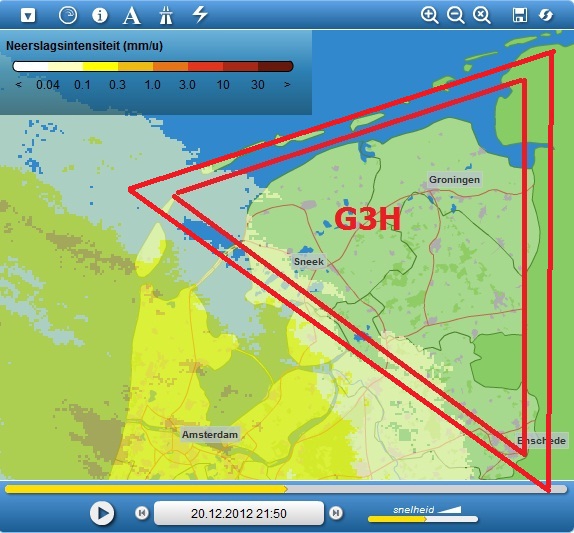Step to the previous radar frame
The height and width of the screenshot is (533, 574).
click(x=142, y=513)
